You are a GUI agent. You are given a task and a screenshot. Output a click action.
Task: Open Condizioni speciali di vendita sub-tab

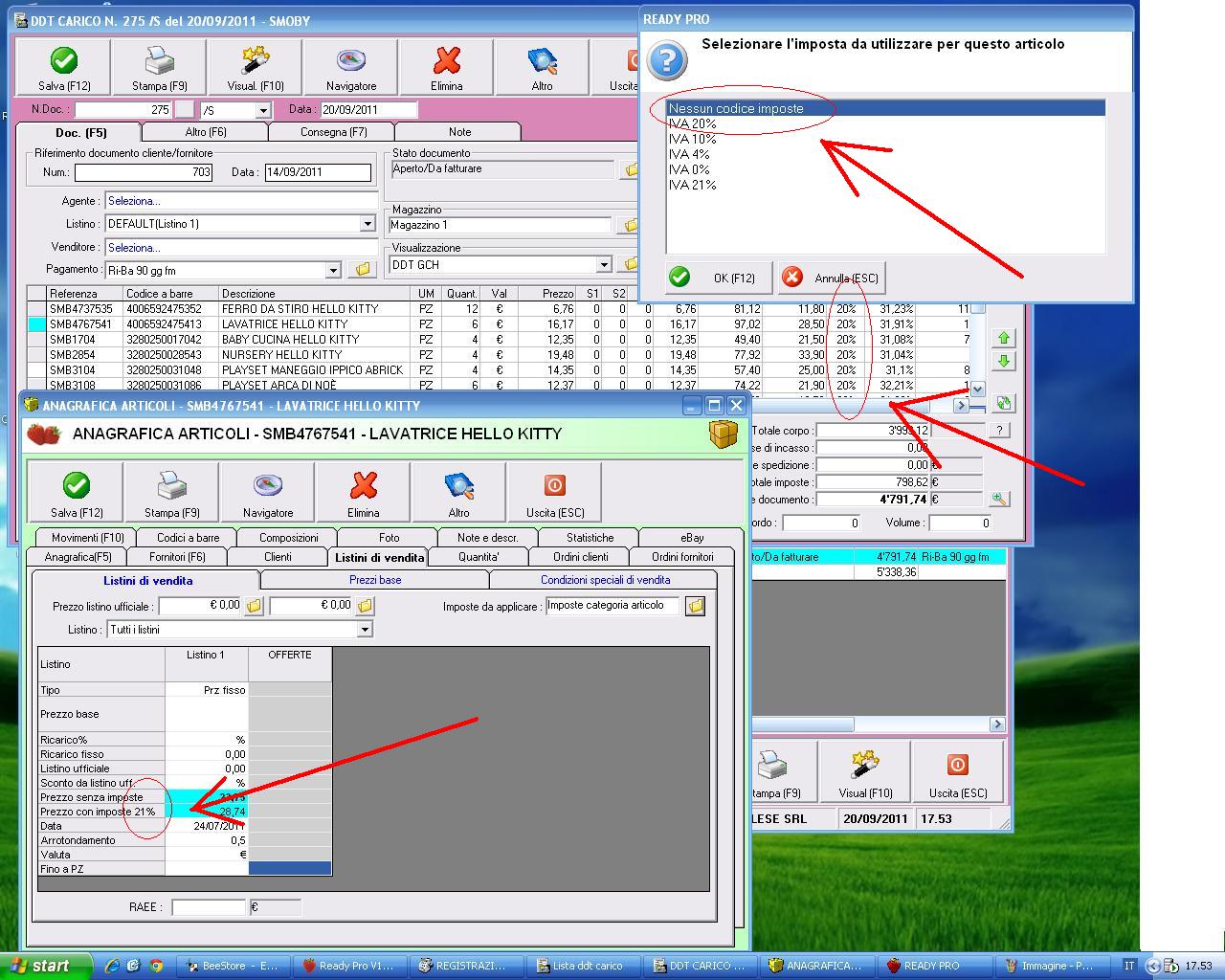pos(605,580)
